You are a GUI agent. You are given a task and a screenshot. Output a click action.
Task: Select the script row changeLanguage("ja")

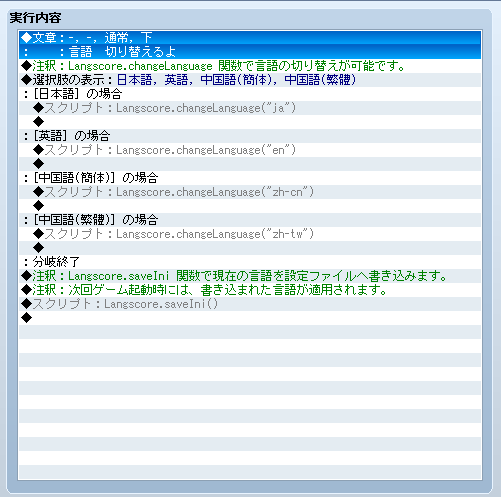coord(250,108)
